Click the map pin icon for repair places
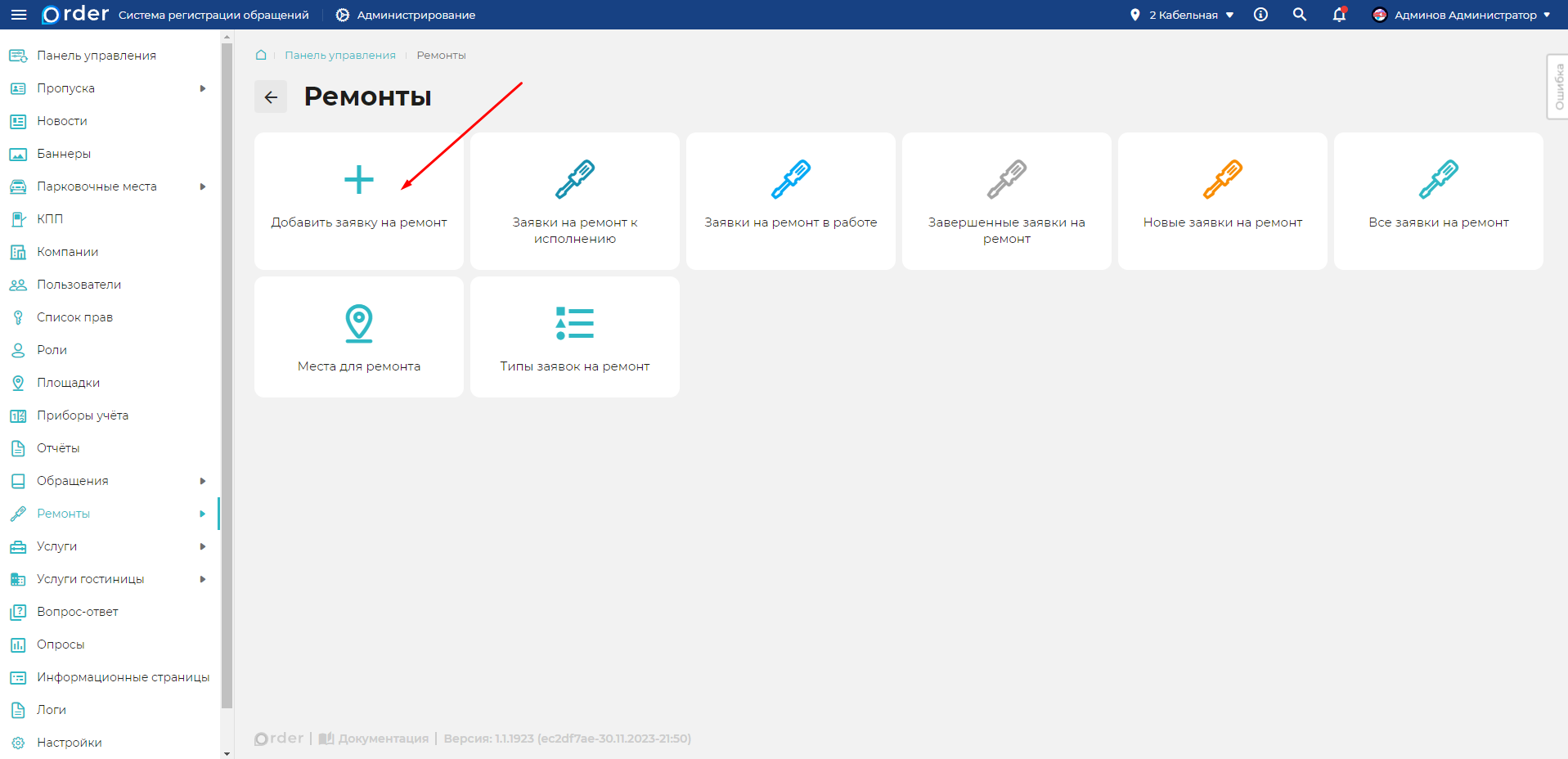Viewport: 1568px width, 759px height. (358, 323)
